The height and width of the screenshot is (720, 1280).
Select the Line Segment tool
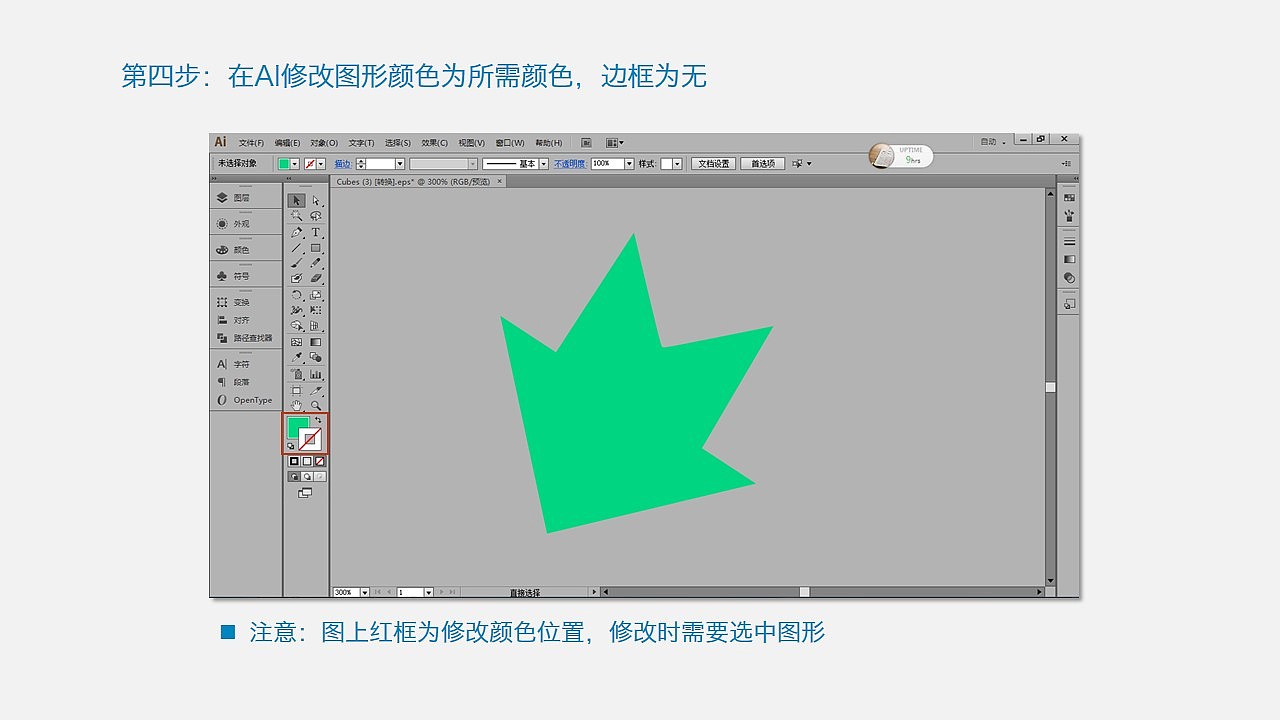tap(296, 248)
